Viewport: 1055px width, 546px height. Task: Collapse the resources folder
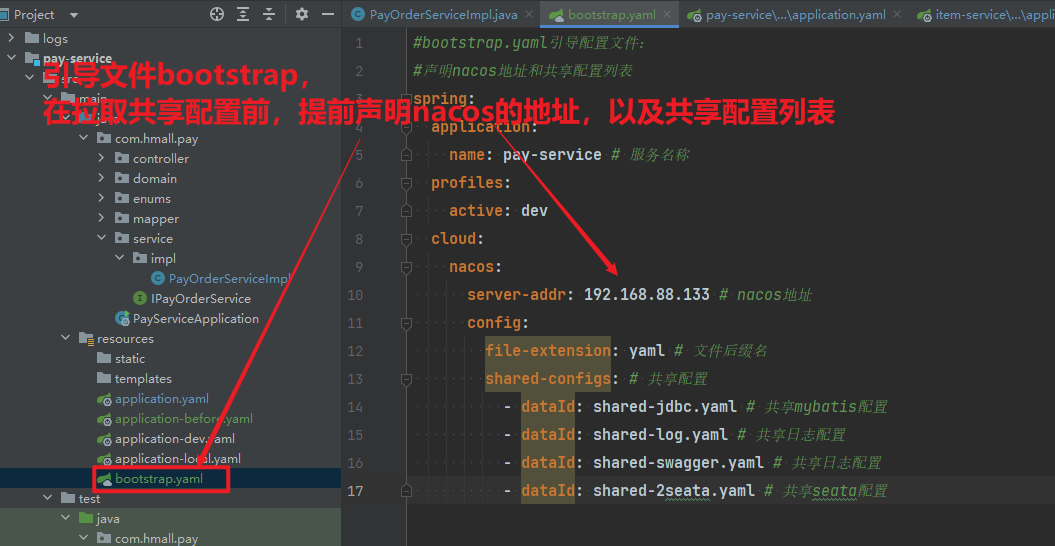[66, 339]
